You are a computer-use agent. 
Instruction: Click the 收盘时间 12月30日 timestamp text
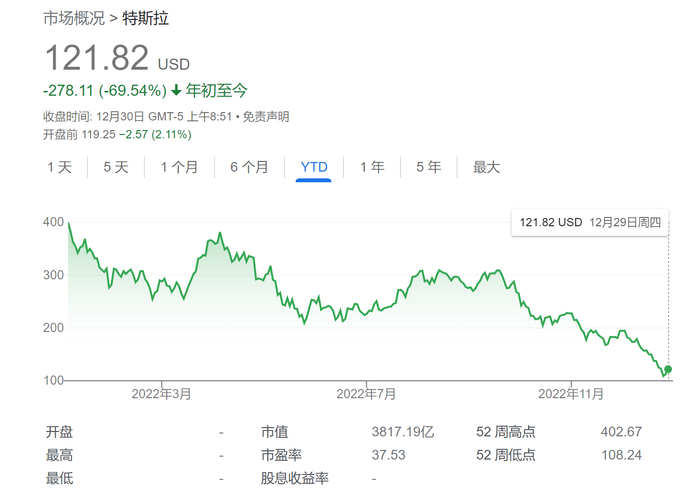138,117
